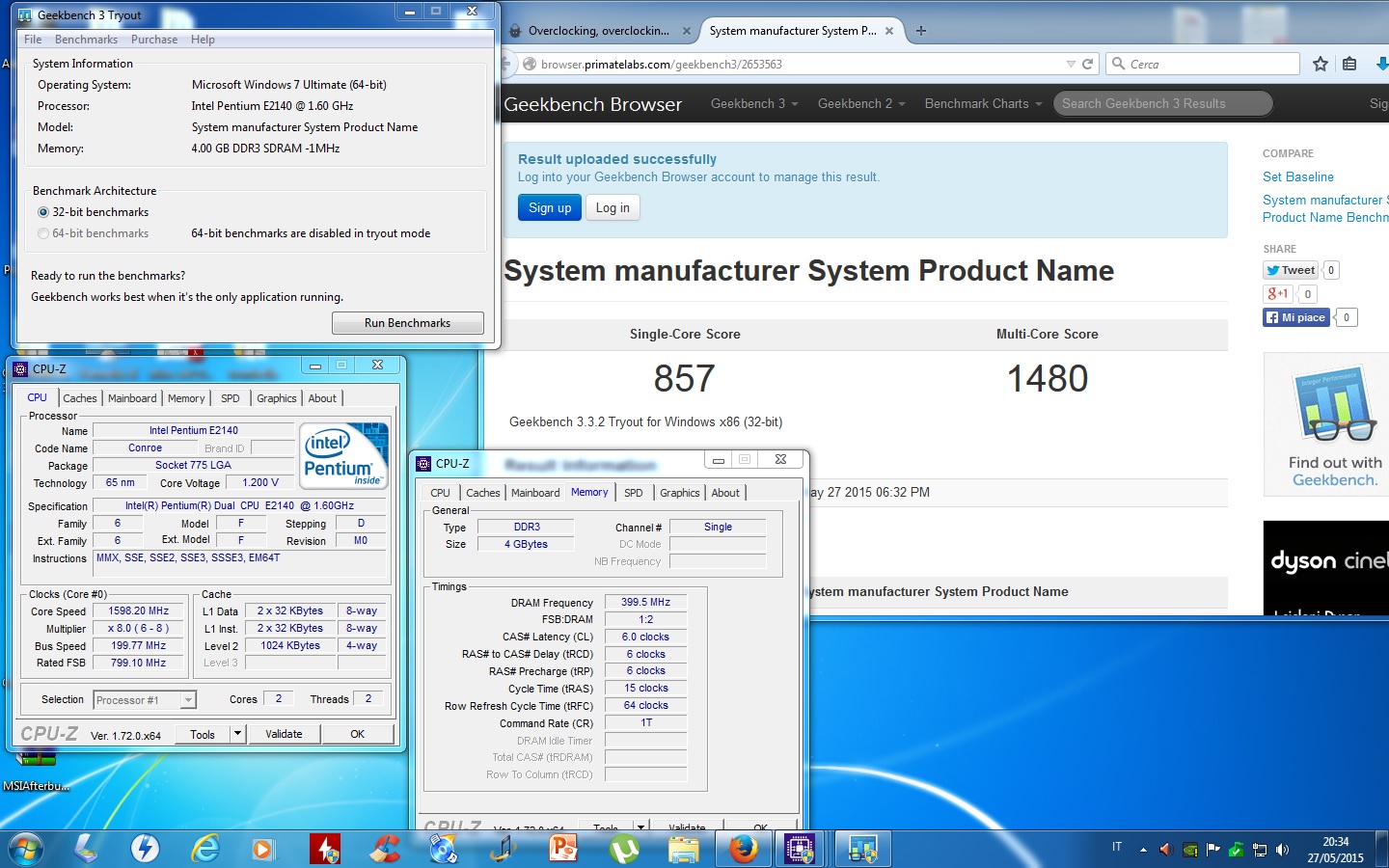The image size is (1389, 868).
Task: Click the magnifier icon in the Cerca search box
Action: pos(1119,64)
